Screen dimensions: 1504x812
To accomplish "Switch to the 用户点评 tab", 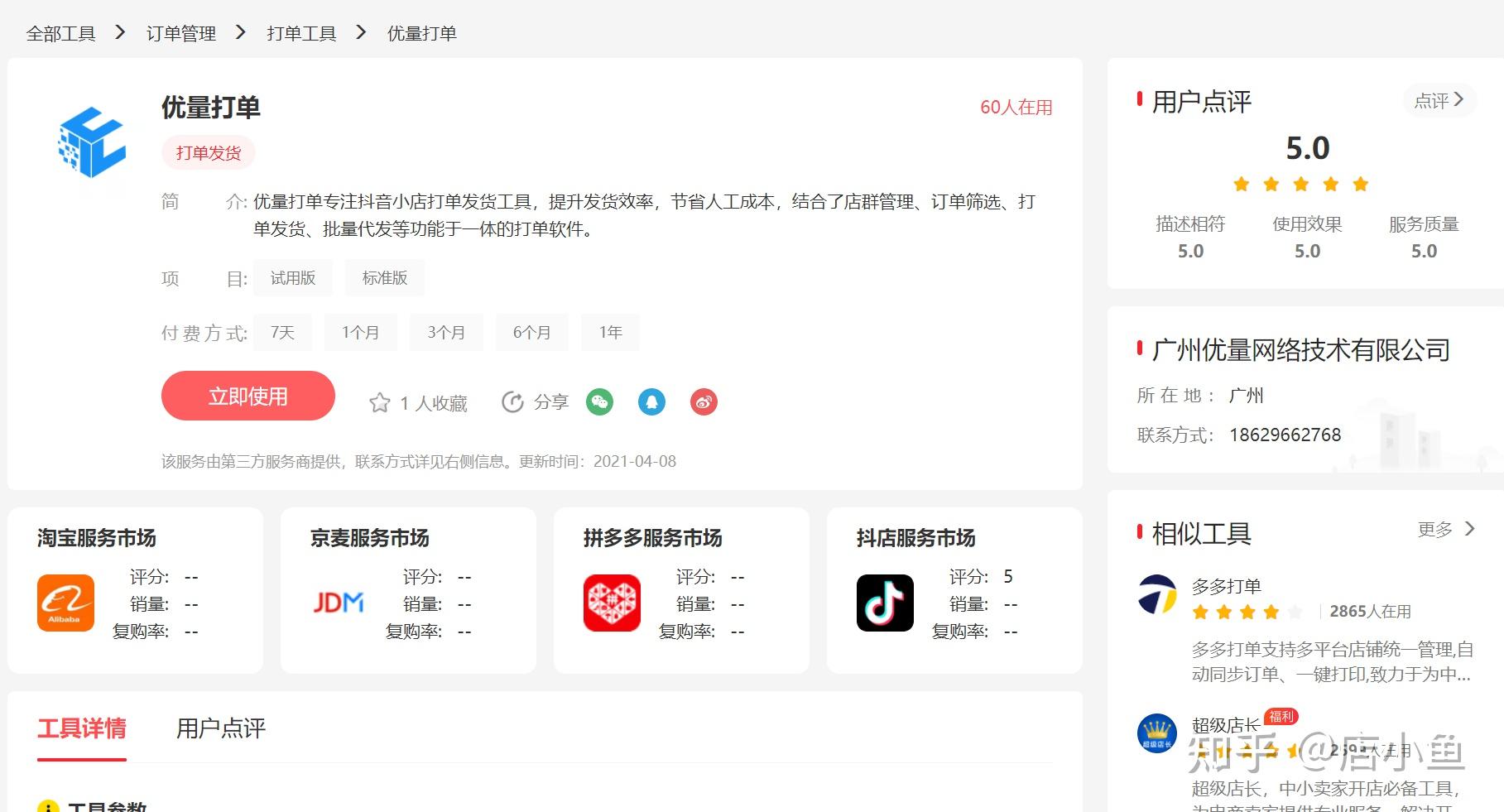I will (x=221, y=728).
